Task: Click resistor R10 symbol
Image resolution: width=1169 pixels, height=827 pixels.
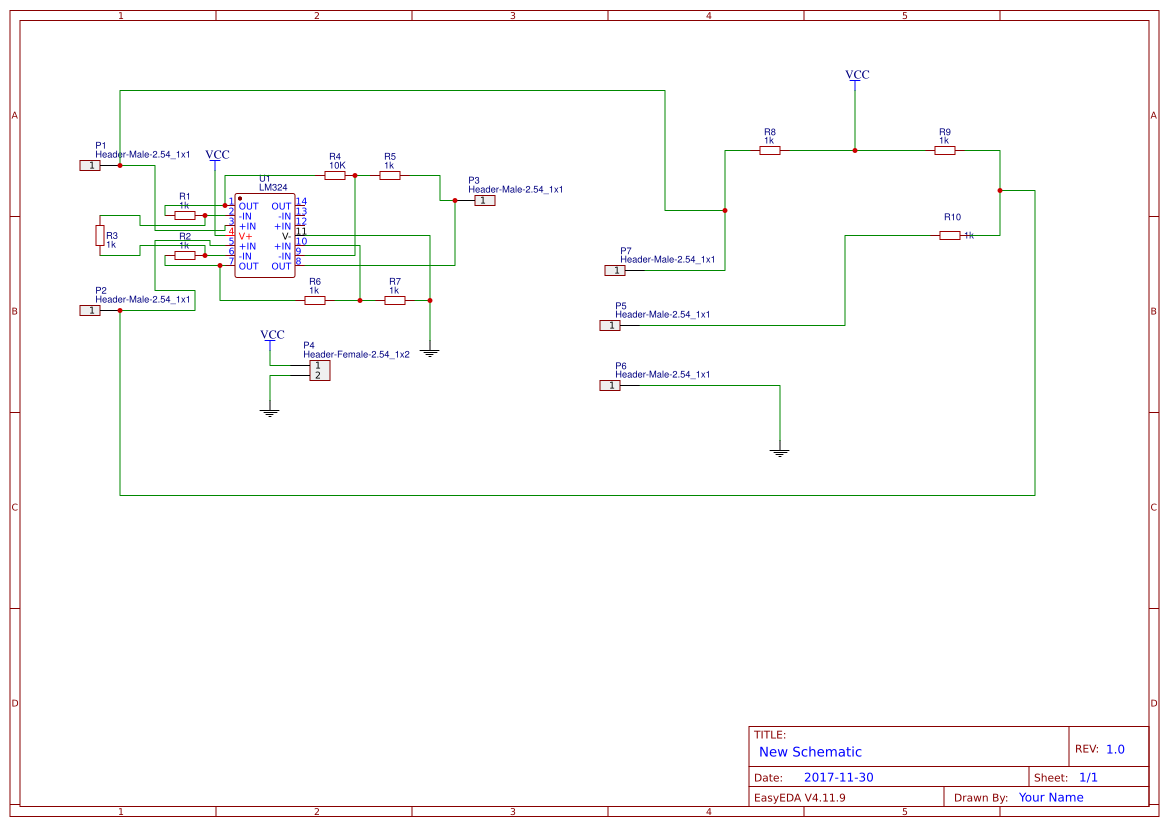Action: [x=950, y=236]
